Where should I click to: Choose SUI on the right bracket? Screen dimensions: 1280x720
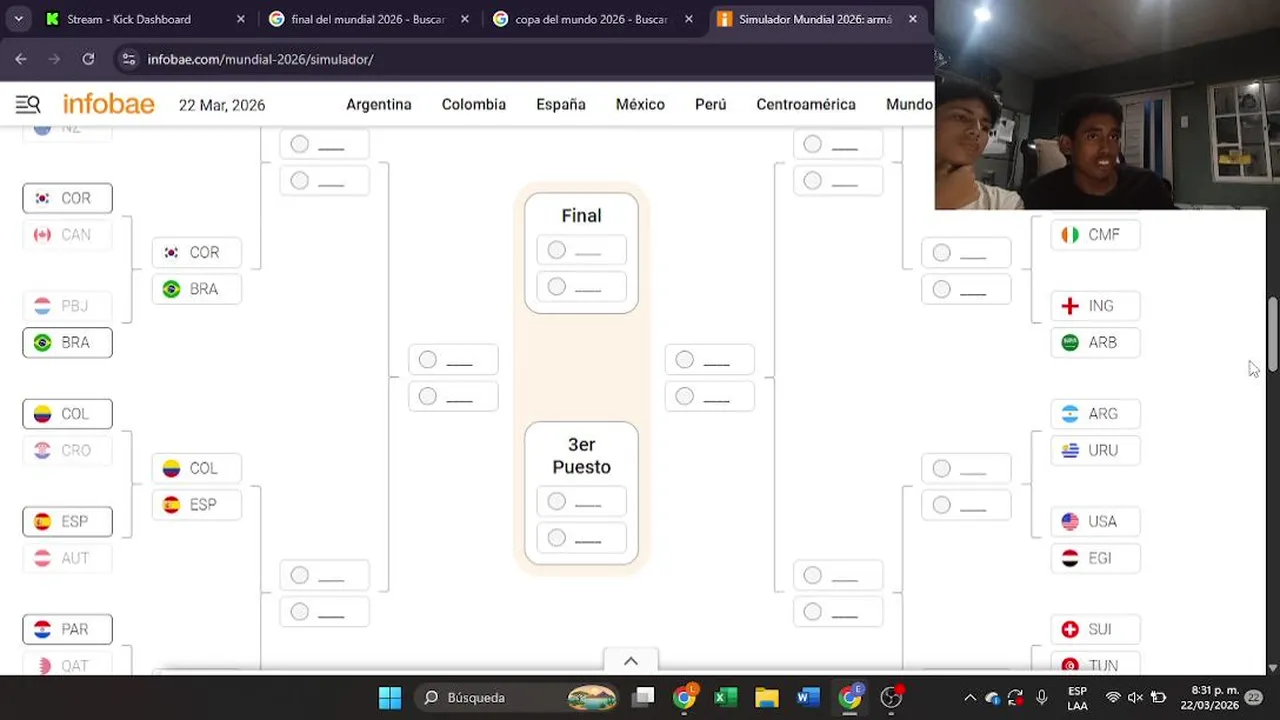[x=1096, y=629]
